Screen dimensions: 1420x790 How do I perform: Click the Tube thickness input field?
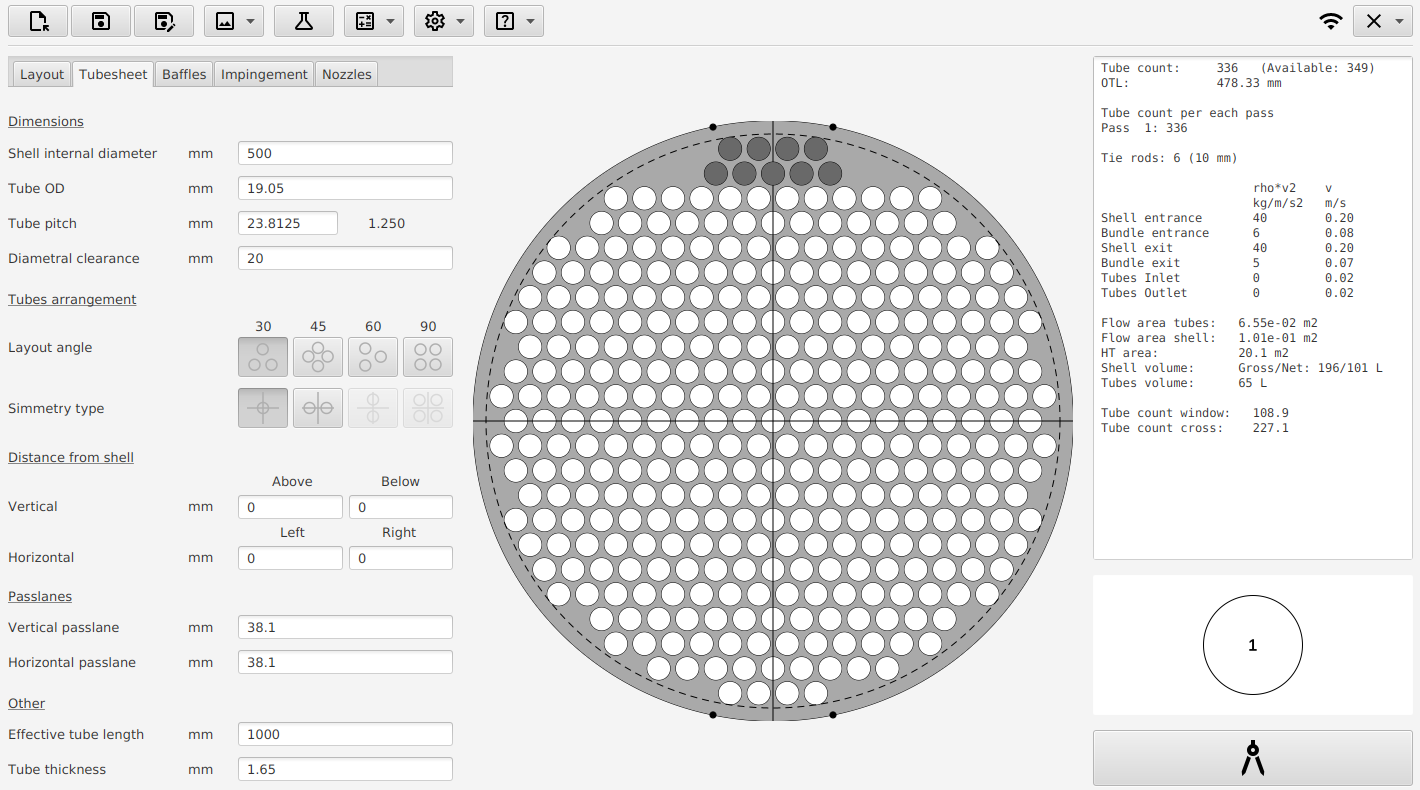click(345, 769)
